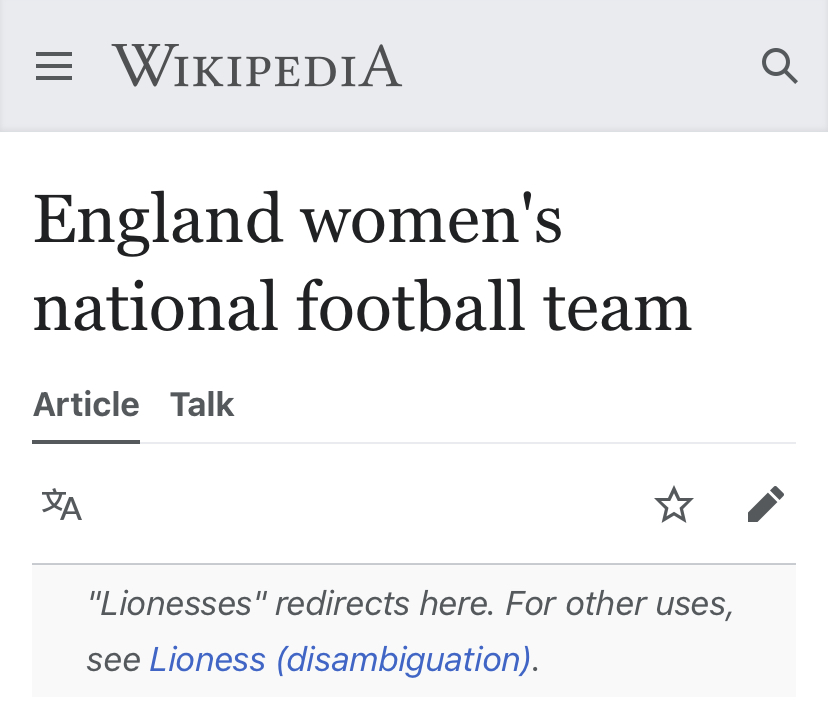Expand the side navigation drawer

54,66
